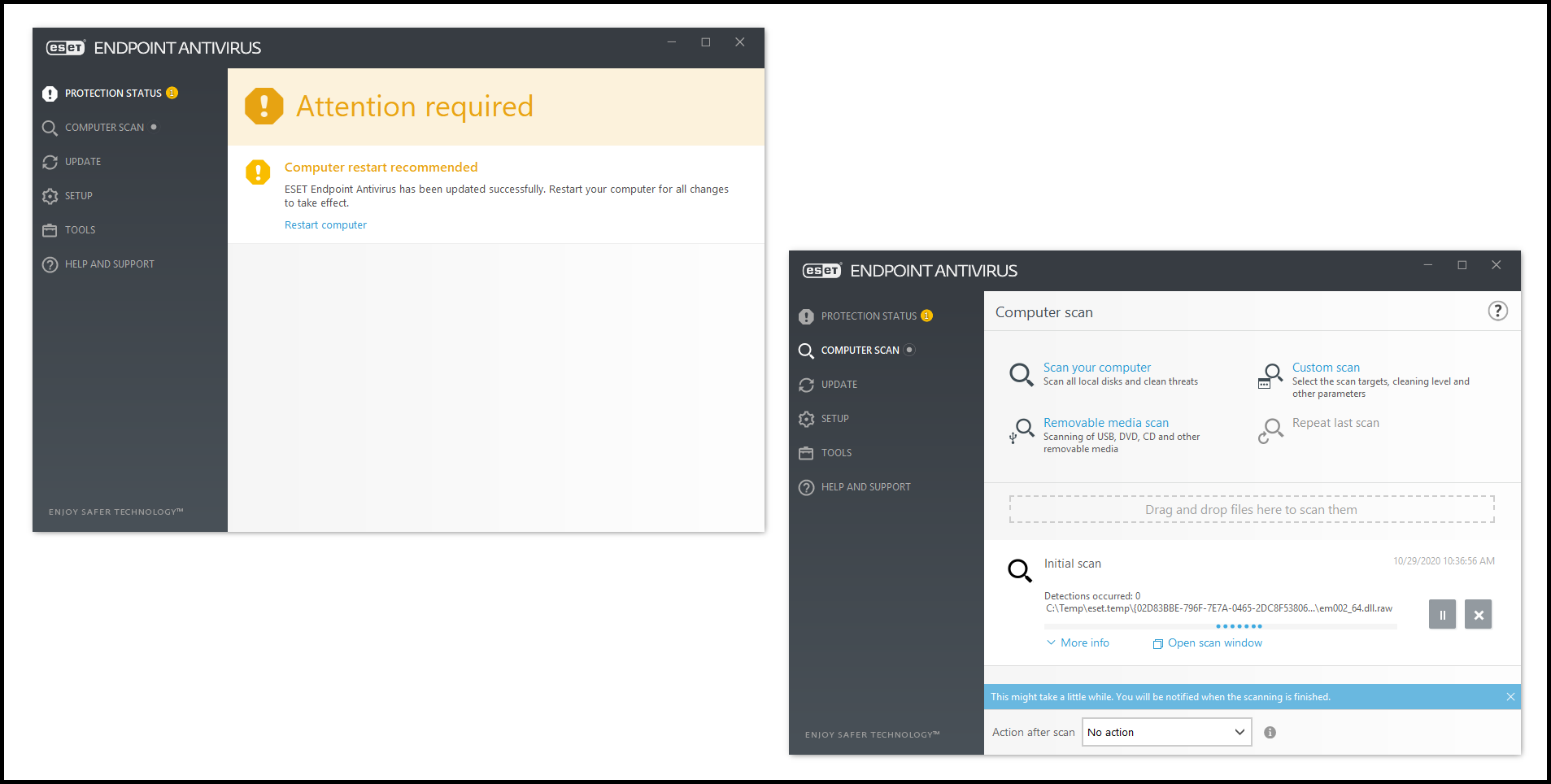
Task: Click the ESET logo in left window title bar
Action: point(66,48)
